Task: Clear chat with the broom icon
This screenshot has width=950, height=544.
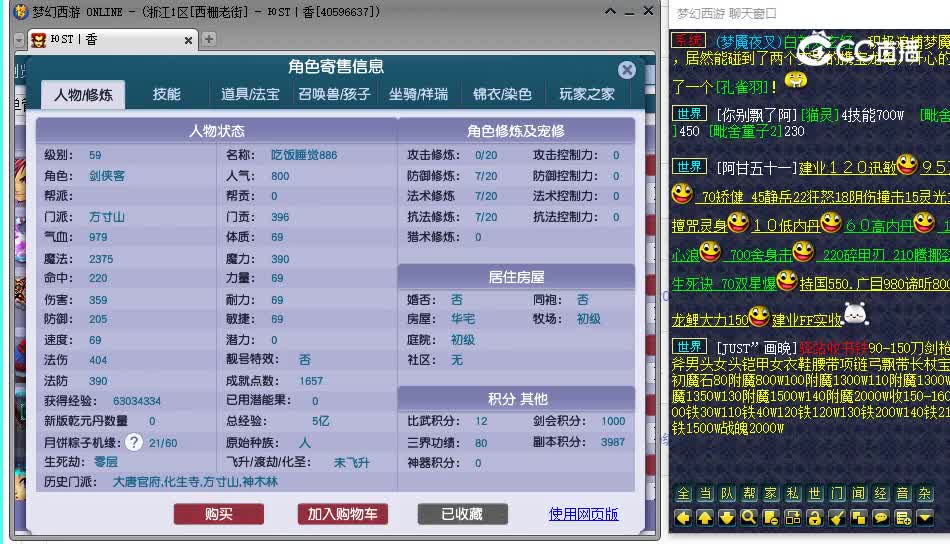Action: click(x=837, y=518)
